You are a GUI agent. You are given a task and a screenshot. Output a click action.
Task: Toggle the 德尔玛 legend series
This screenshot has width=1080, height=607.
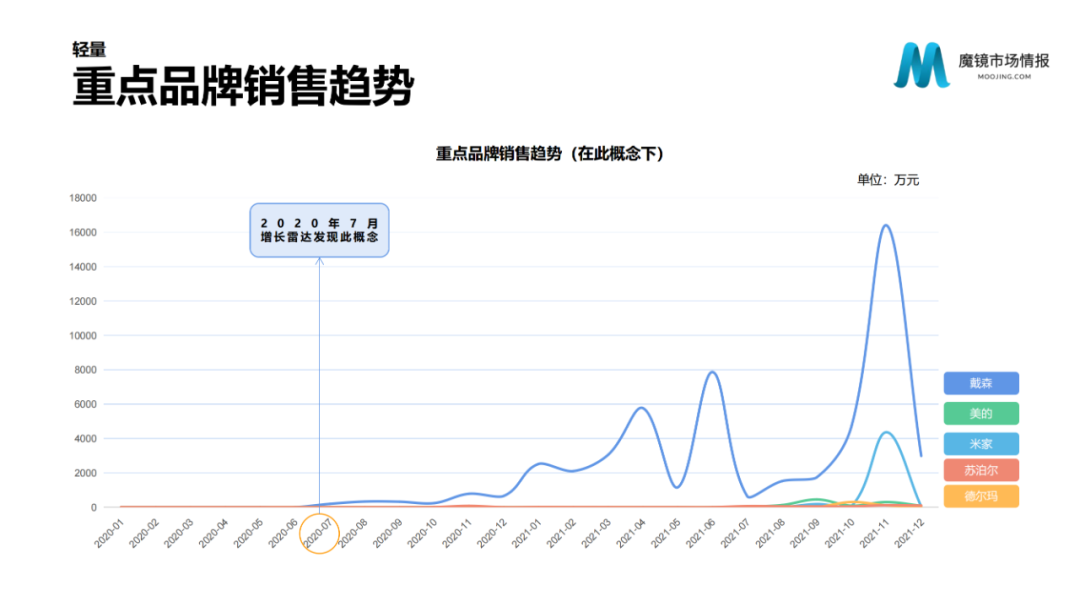(x=981, y=496)
